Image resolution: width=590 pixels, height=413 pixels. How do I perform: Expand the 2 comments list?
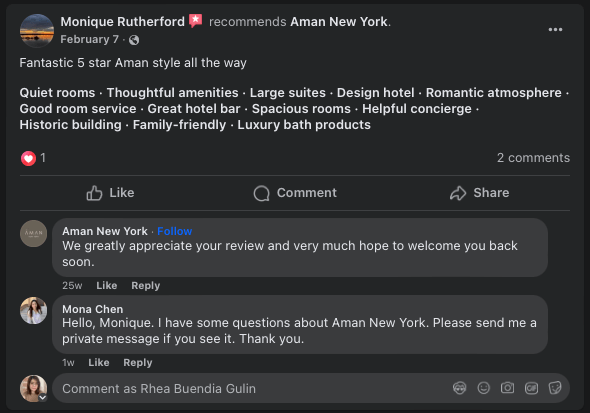(533, 158)
